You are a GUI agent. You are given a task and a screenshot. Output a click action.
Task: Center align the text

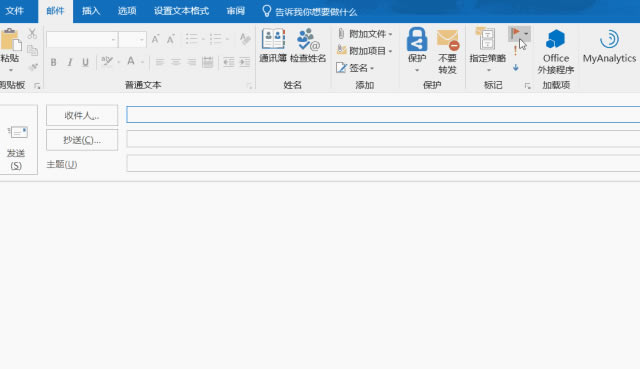point(176,62)
